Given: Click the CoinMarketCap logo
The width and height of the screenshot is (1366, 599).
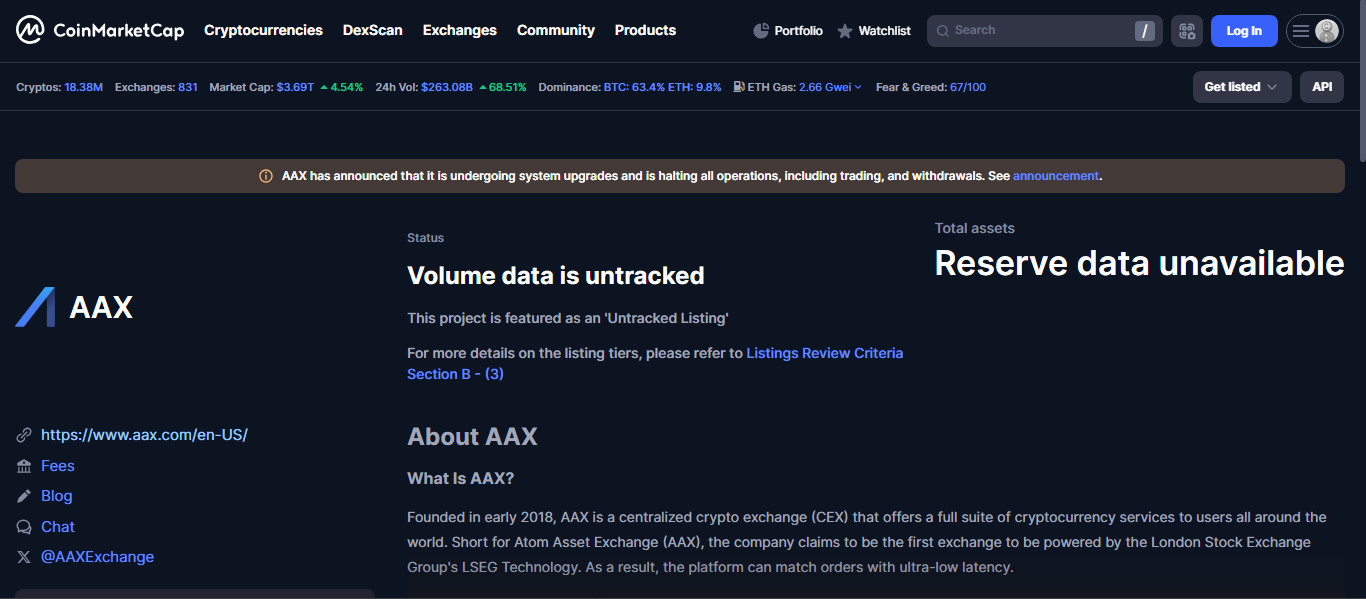Looking at the screenshot, I should (x=100, y=31).
